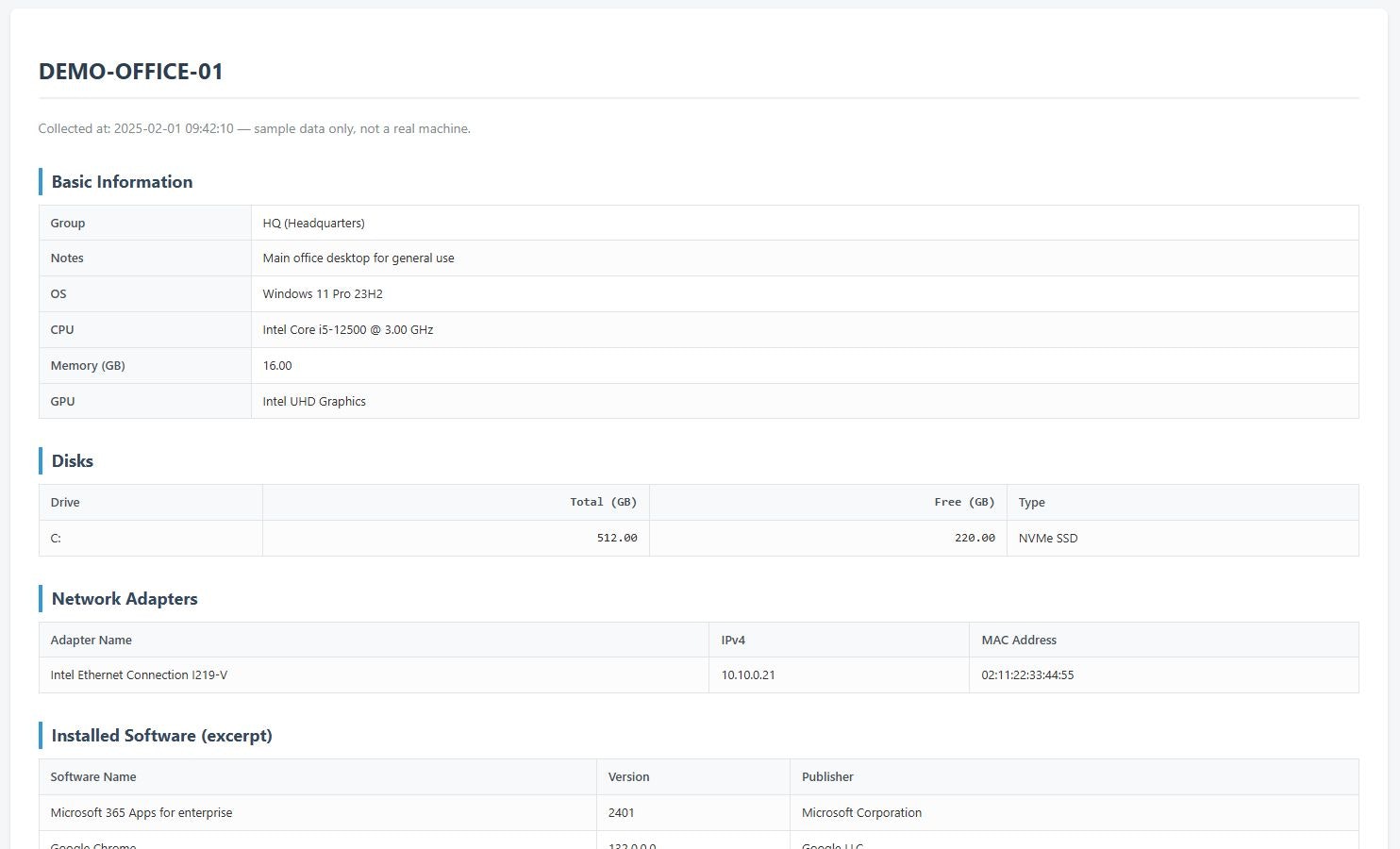Click the Intel UHD Graphics GPU entry
1400x849 pixels.
[314, 401]
